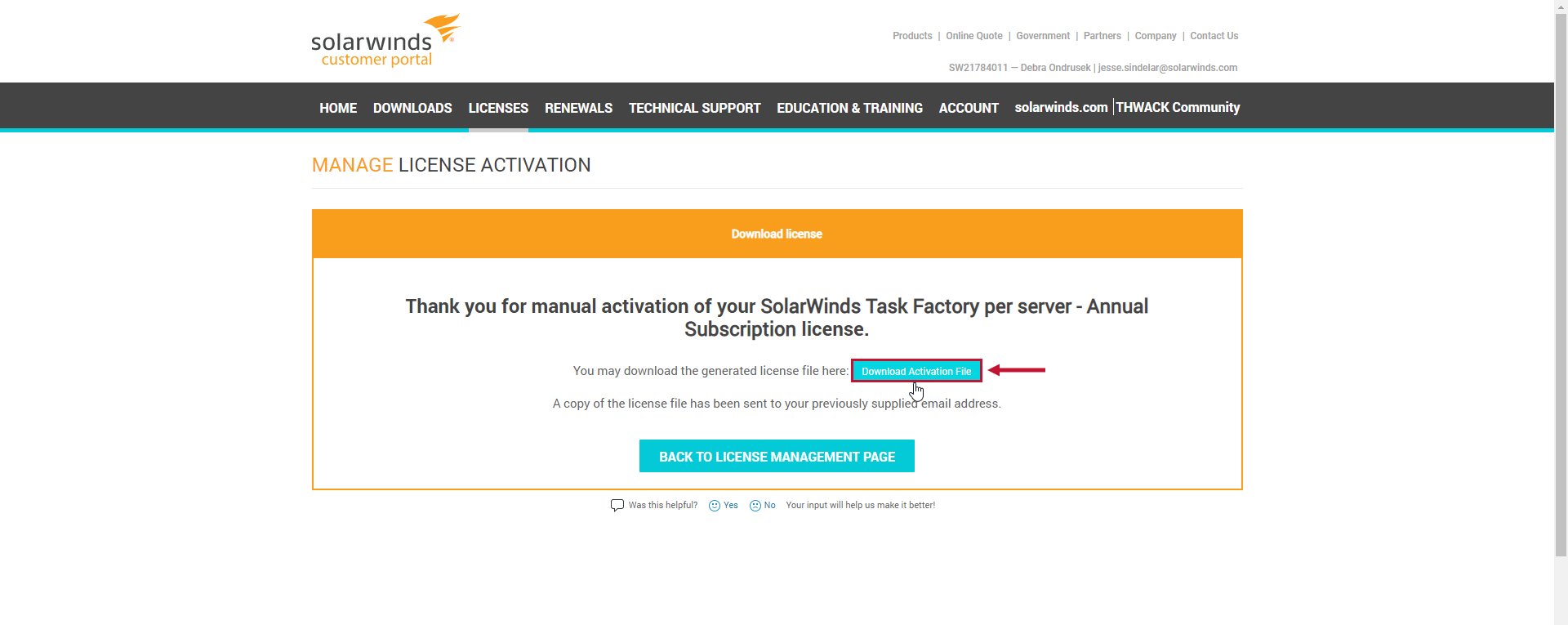Click 'A copy of the license file' sentence
Image resolution: width=1568 pixels, height=625 pixels.
[777, 404]
